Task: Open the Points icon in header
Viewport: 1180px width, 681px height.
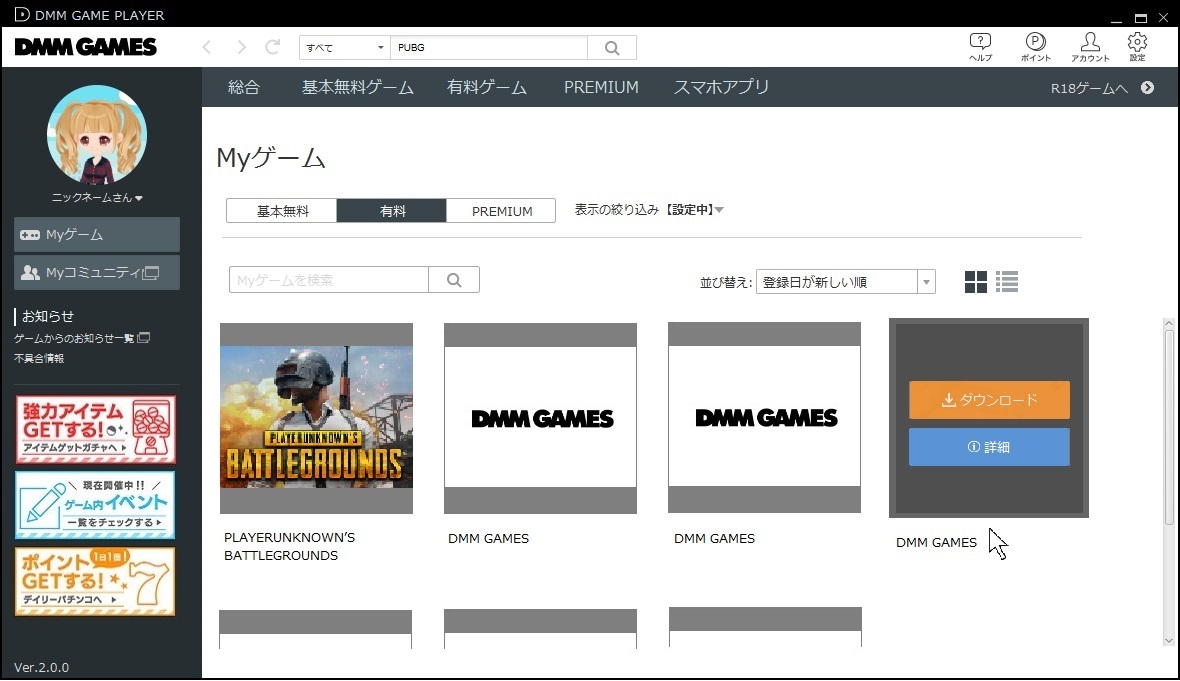Action: [x=1035, y=45]
